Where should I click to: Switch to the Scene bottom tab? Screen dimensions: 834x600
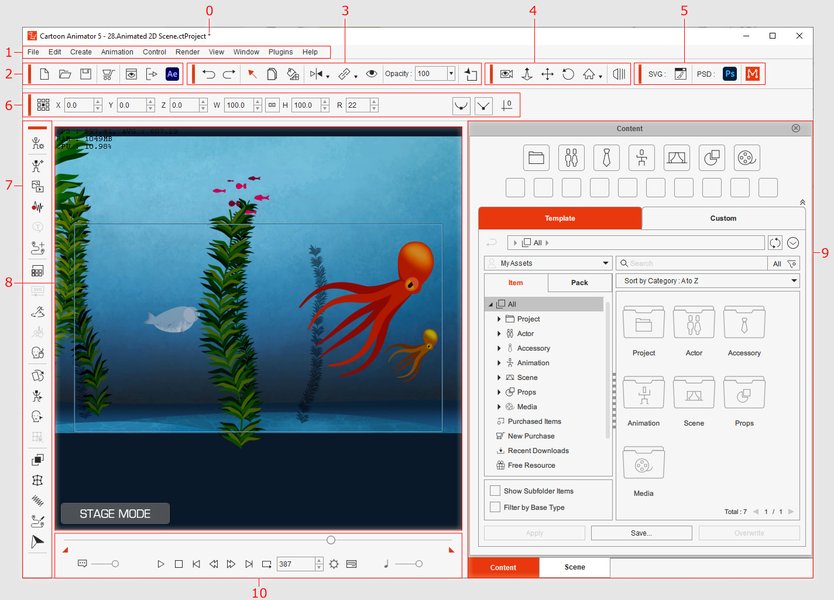click(x=574, y=567)
